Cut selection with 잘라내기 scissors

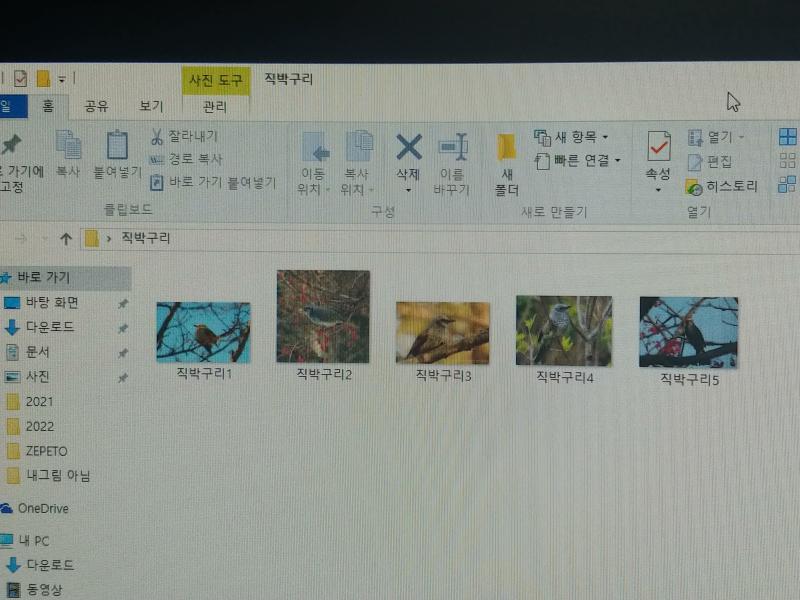[x=184, y=136]
